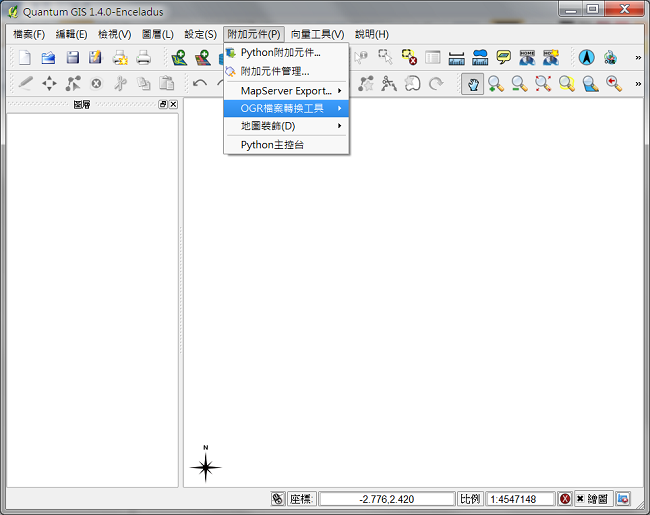Open the attribute table icon
The image size is (650, 515).
433,58
